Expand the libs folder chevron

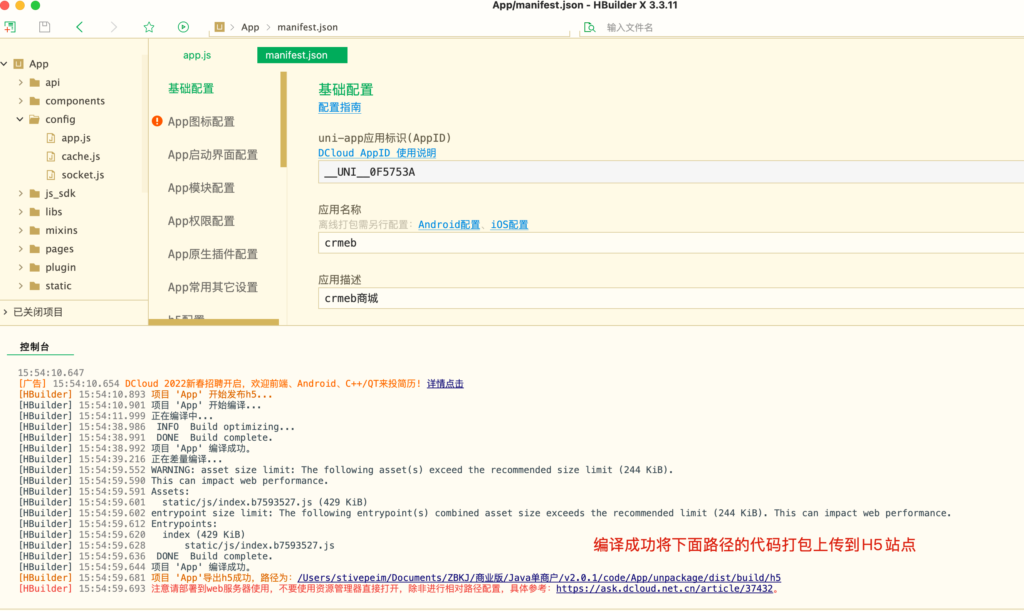click(20, 212)
